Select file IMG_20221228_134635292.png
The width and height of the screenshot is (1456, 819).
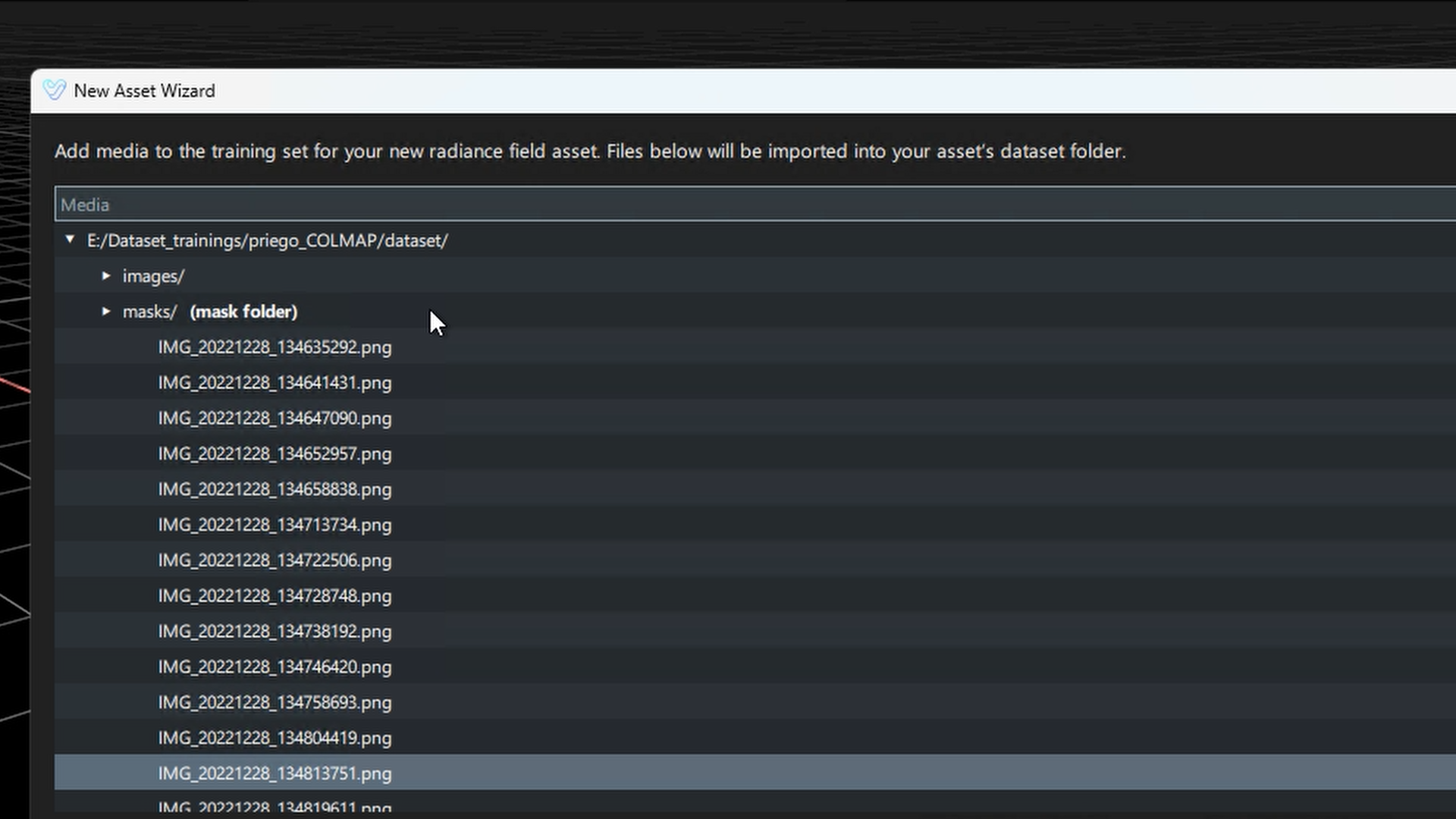click(275, 347)
